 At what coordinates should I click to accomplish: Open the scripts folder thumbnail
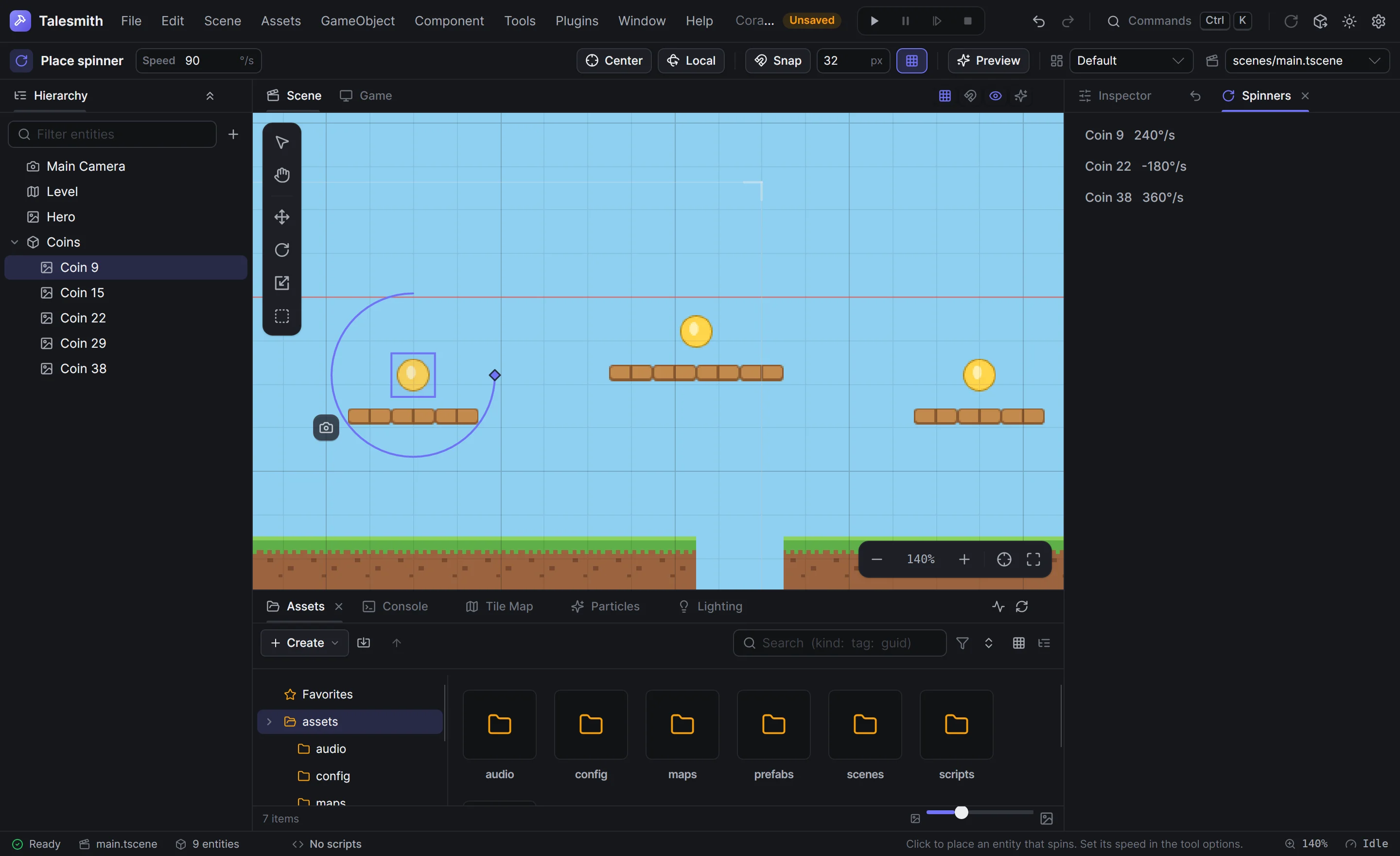[956, 725]
